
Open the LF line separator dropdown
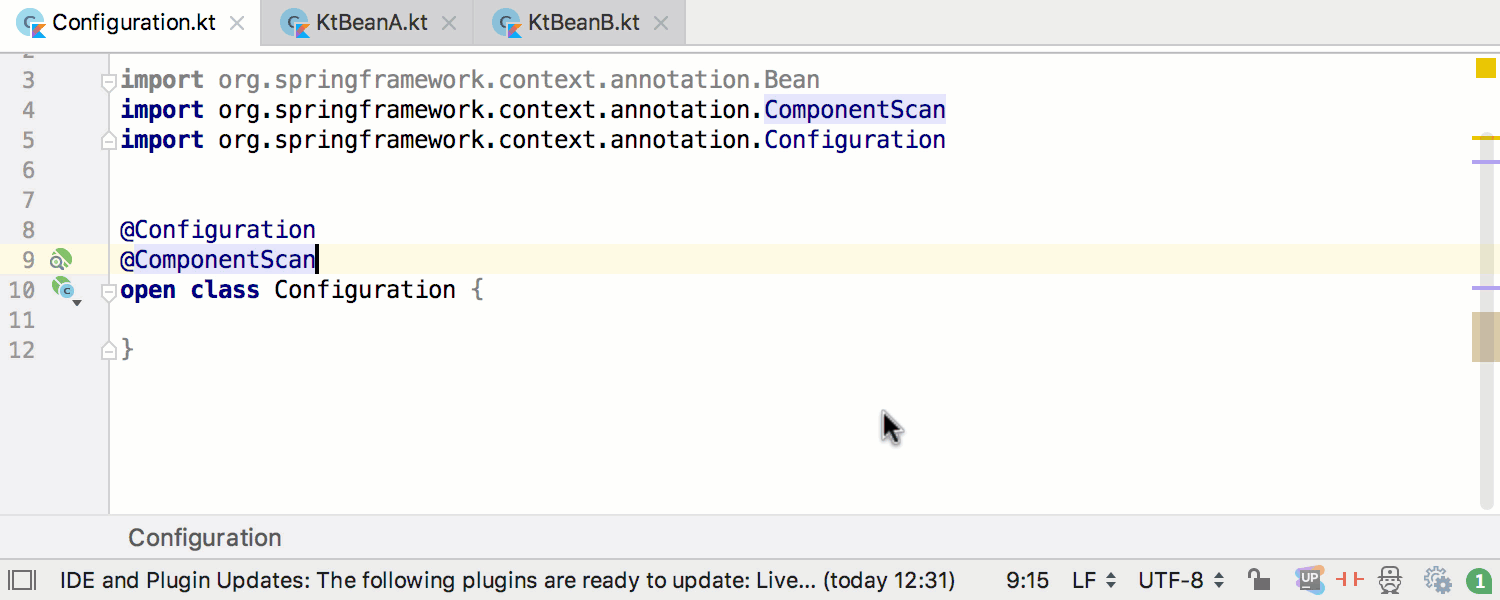[x=1094, y=580]
